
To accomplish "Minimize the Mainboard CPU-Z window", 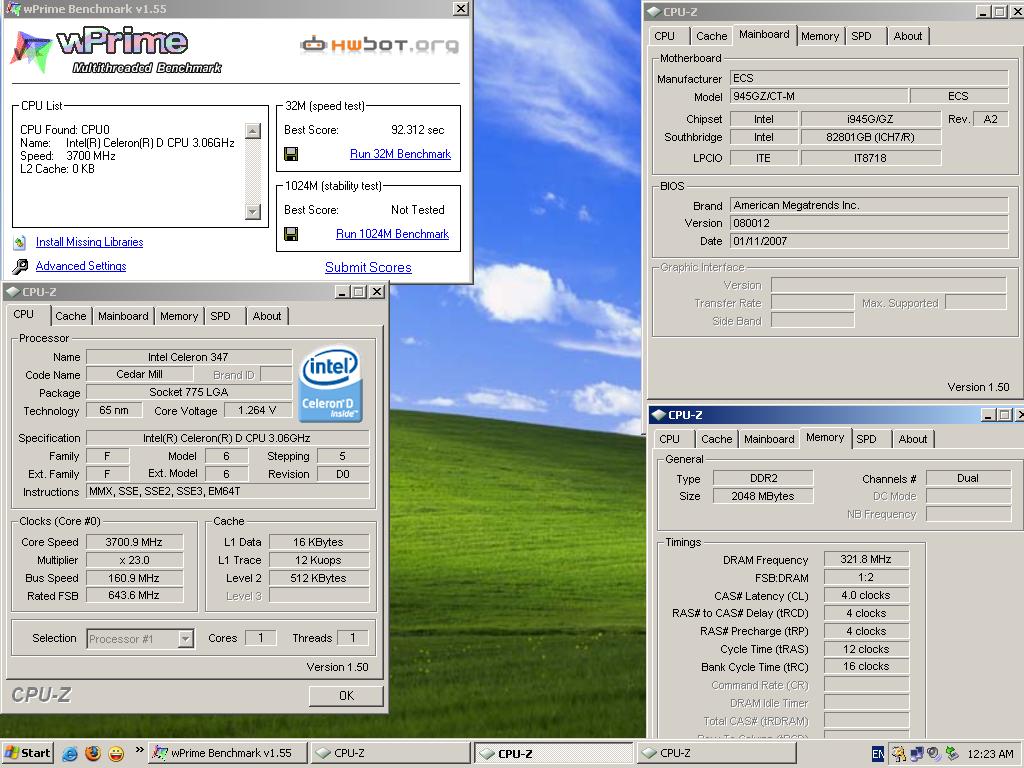I will coord(984,12).
